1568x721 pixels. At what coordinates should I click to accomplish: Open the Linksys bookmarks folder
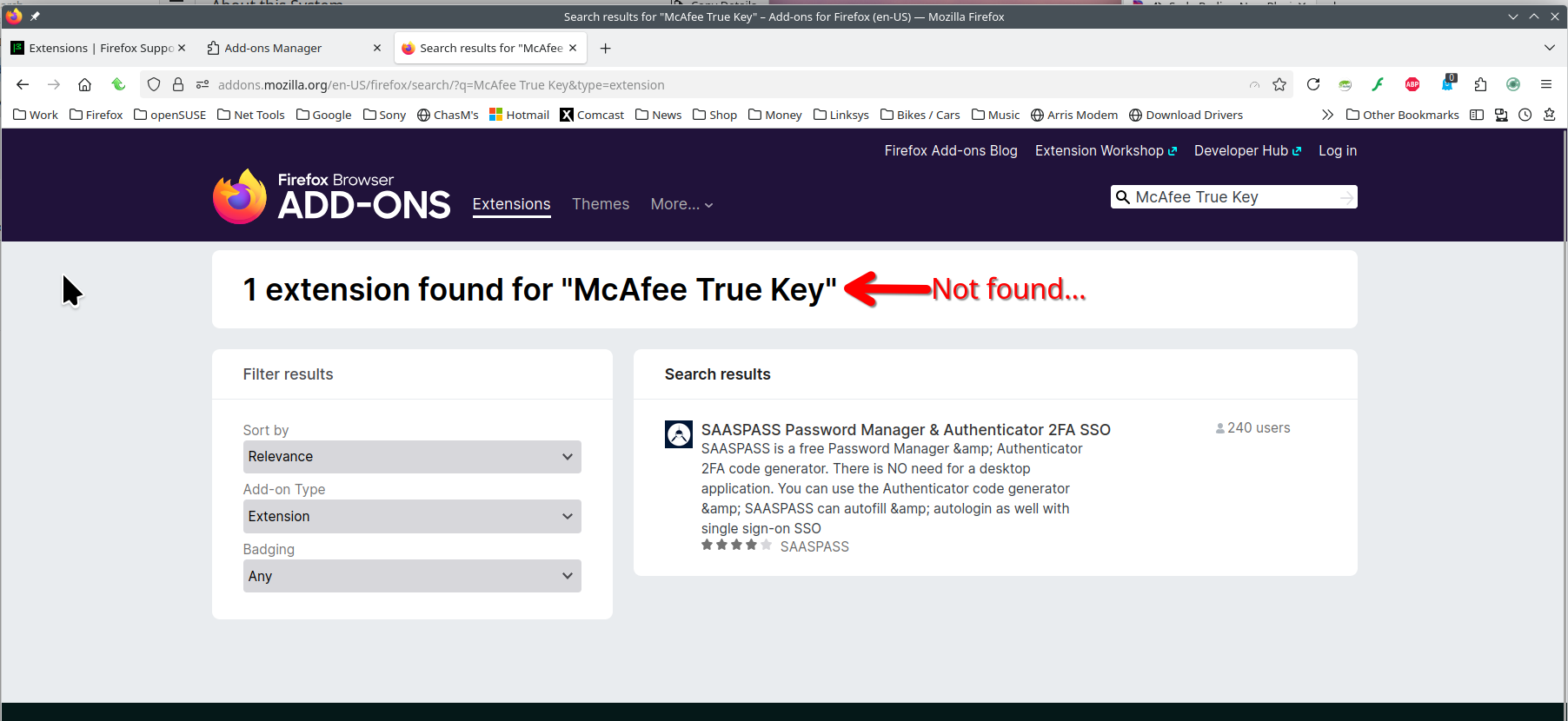840,115
